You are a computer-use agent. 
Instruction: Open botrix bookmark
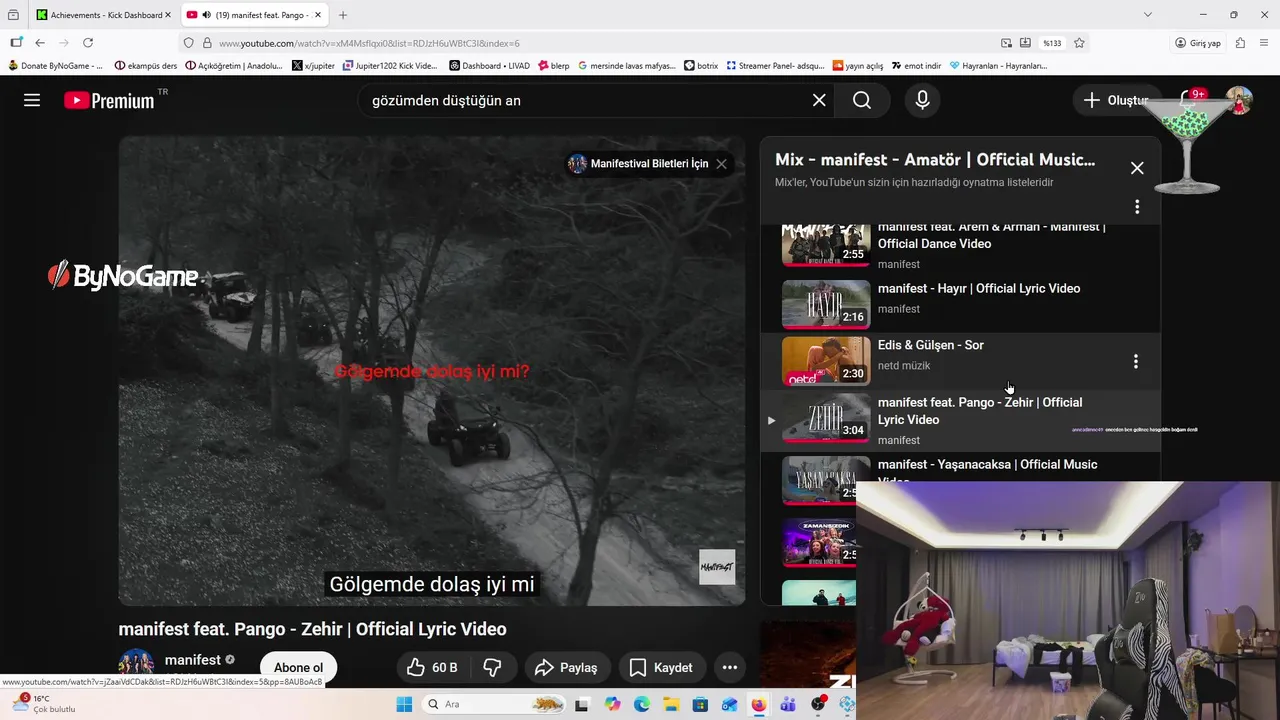(x=701, y=66)
